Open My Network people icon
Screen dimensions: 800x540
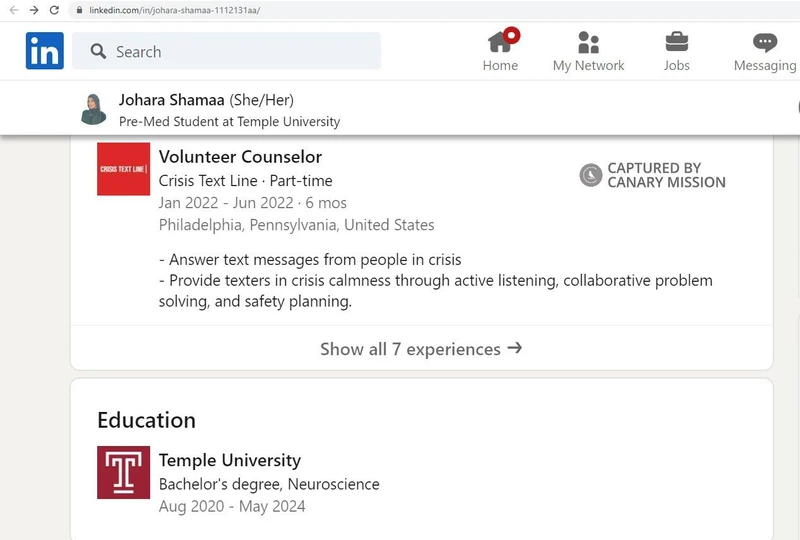[588, 42]
